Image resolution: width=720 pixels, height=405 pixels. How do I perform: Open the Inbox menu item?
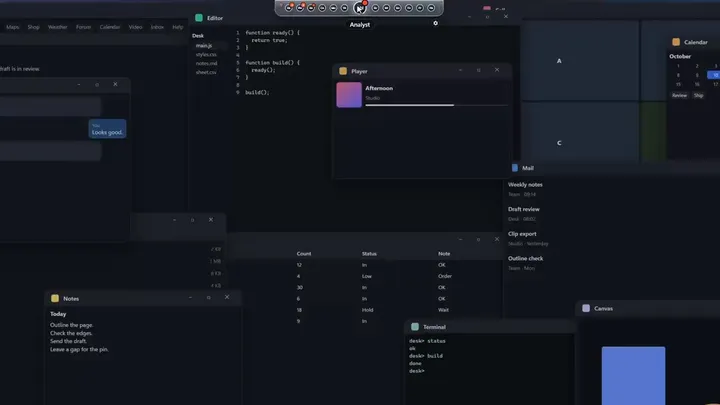point(157,27)
